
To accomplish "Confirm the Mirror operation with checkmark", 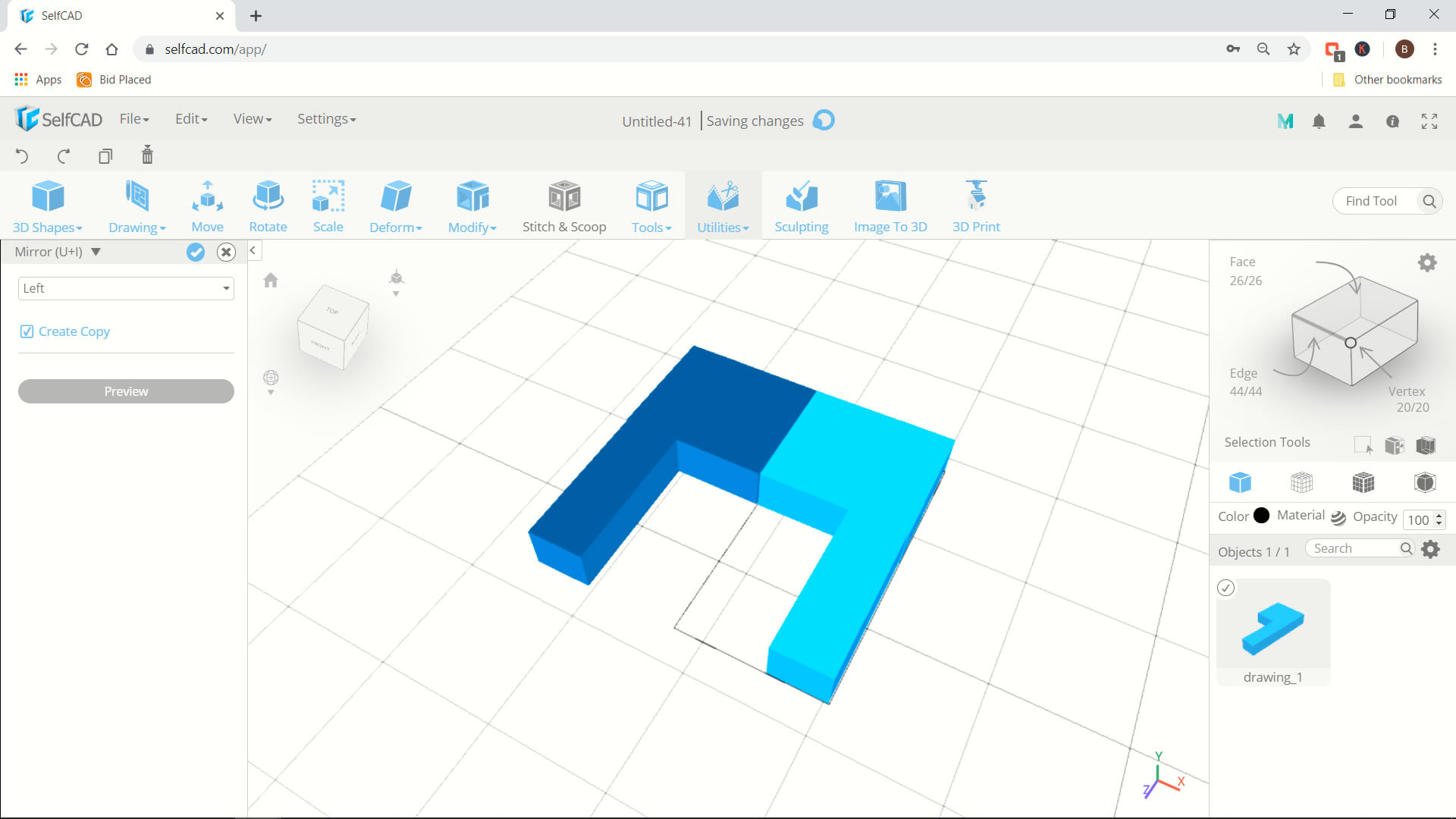I will tap(196, 252).
